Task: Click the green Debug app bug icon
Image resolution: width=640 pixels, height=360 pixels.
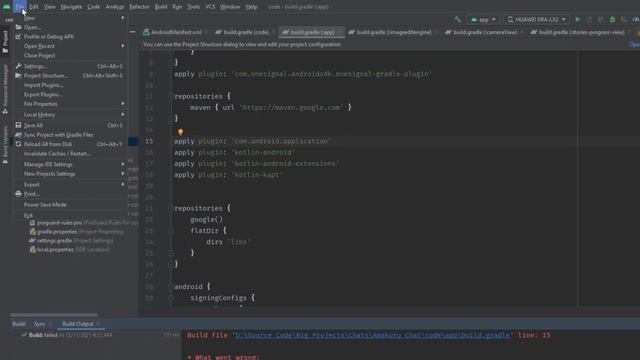Action: [x=612, y=20]
